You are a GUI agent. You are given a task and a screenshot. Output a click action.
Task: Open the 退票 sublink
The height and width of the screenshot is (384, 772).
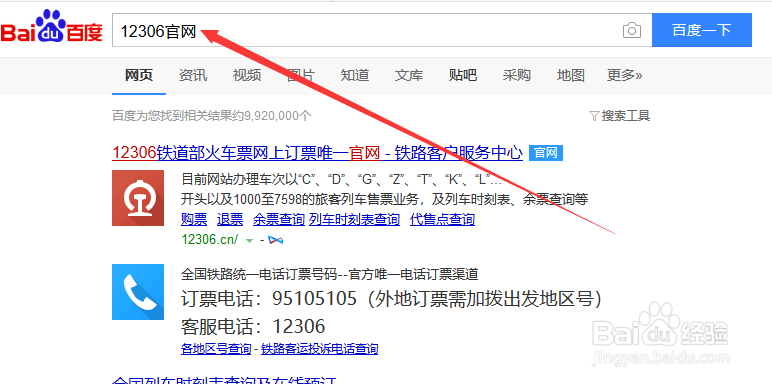tap(230, 219)
